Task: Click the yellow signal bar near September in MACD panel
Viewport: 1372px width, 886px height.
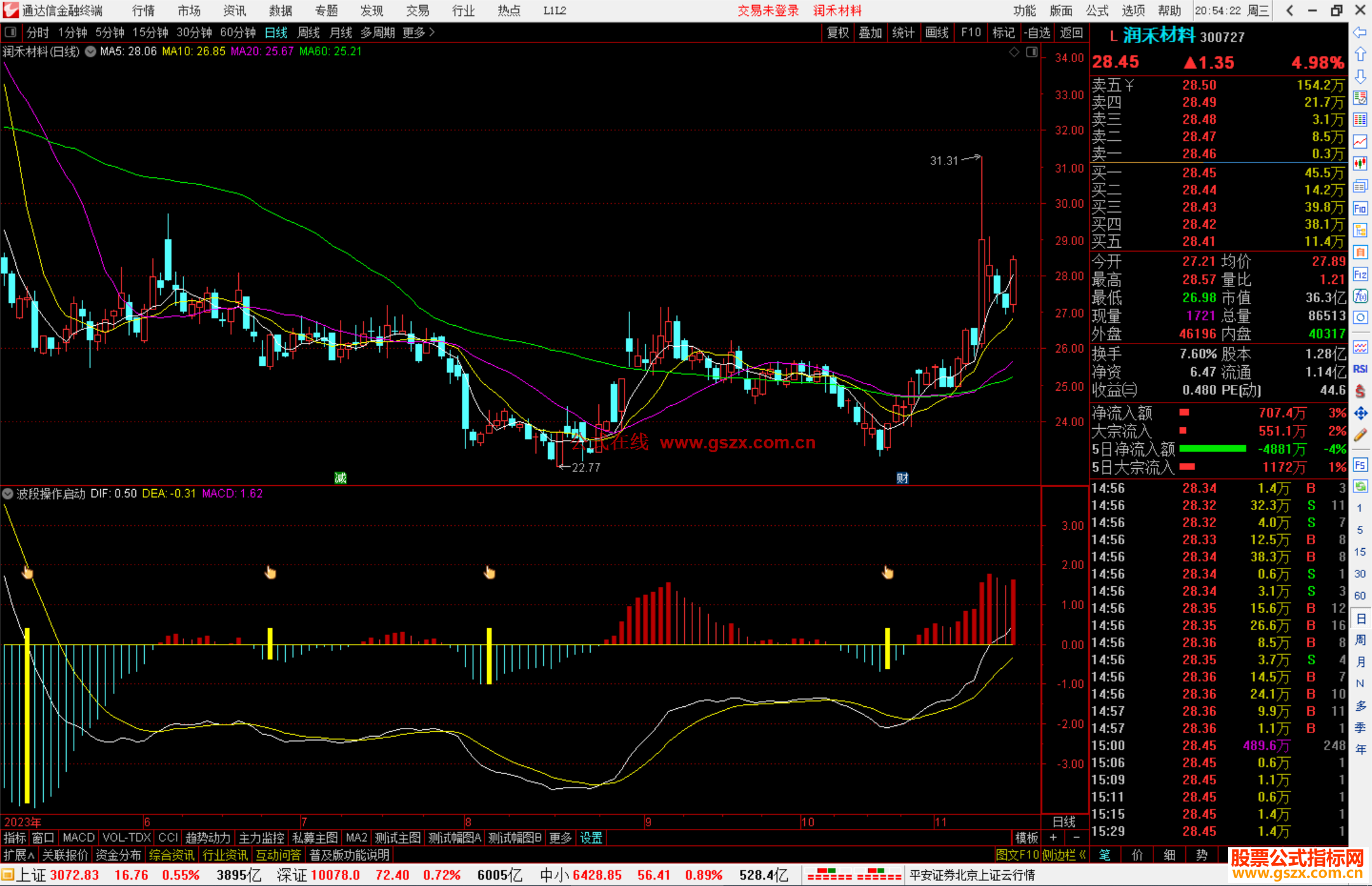Action: click(x=489, y=655)
